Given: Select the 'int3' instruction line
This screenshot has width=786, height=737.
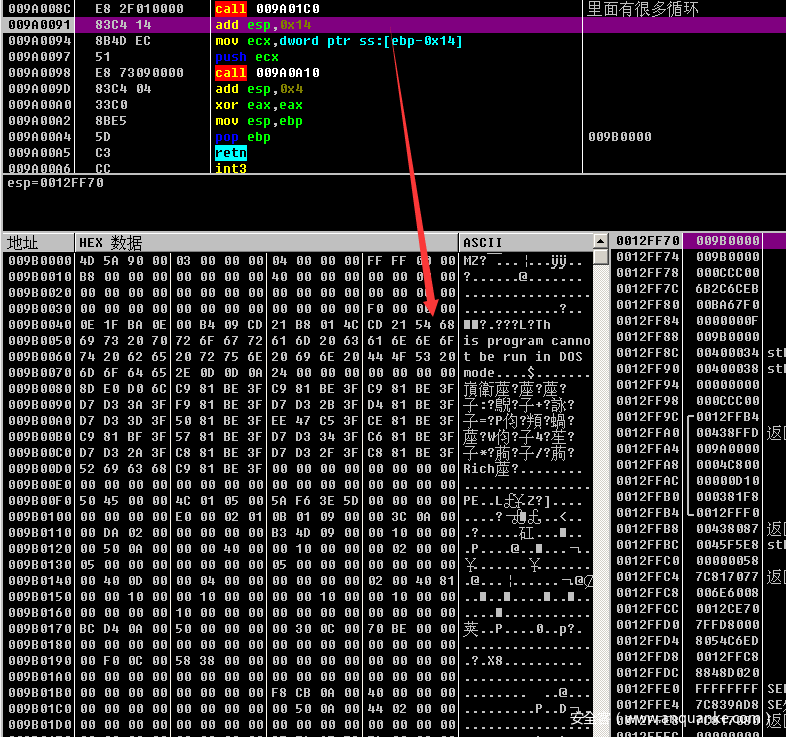Looking at the screenshot, I should [230, 169].
